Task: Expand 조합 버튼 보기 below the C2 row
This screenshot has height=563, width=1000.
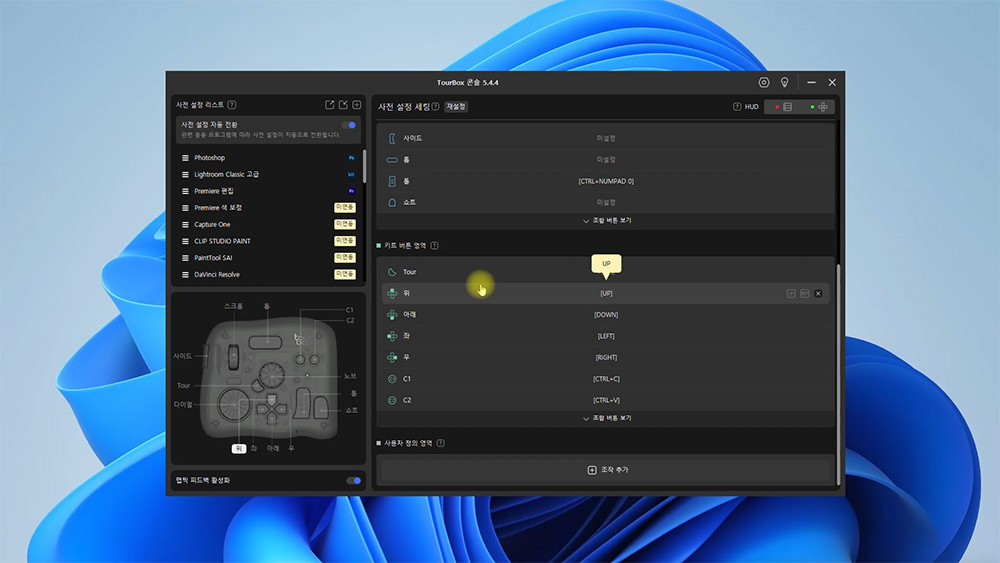Action: pos(607,418)
